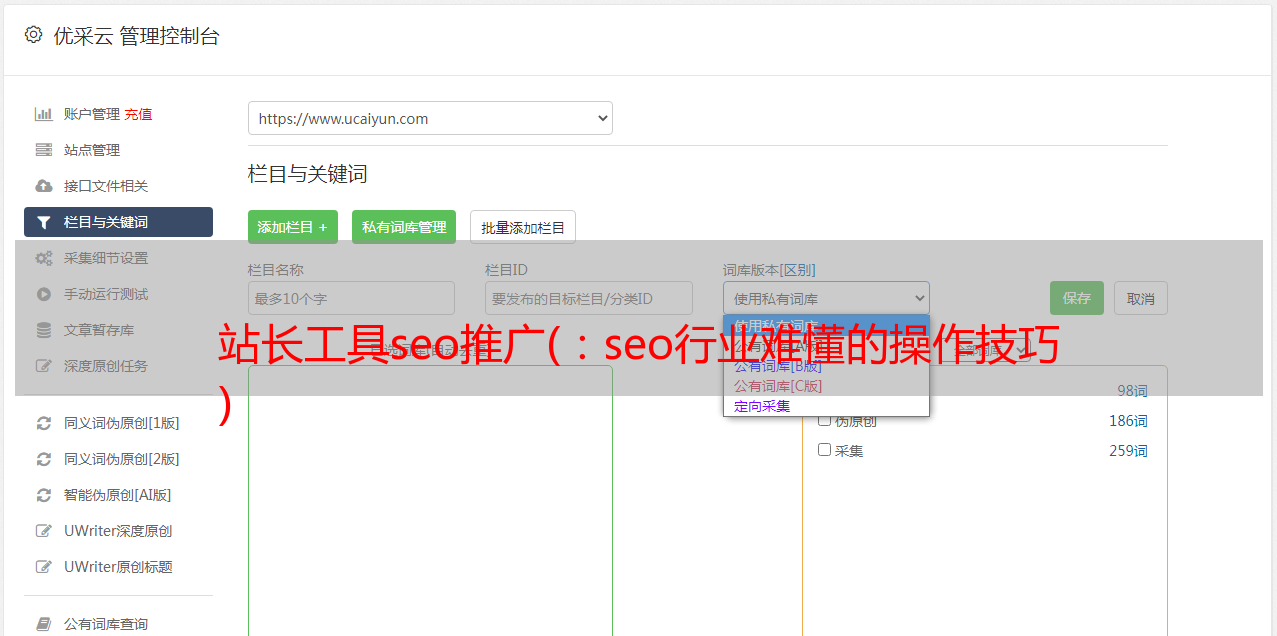This screenshot has width=1277, height=636.
Task: Open UWriter原创标题 sidebar item
Action: (118, 567)
